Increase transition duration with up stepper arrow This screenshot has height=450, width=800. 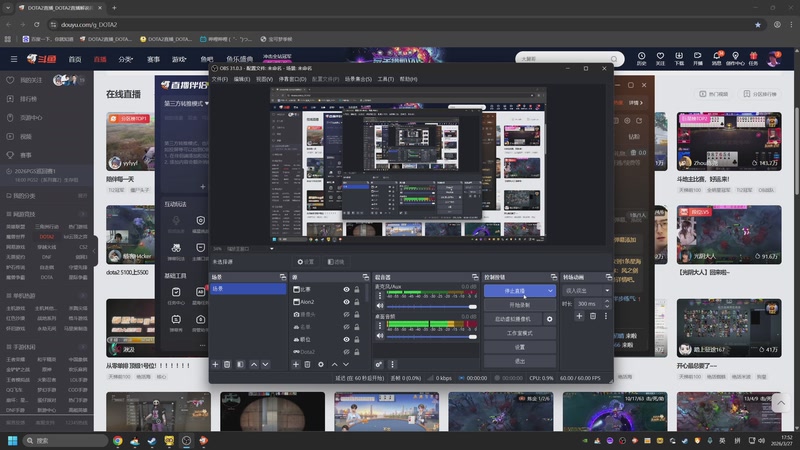point(607,301)
